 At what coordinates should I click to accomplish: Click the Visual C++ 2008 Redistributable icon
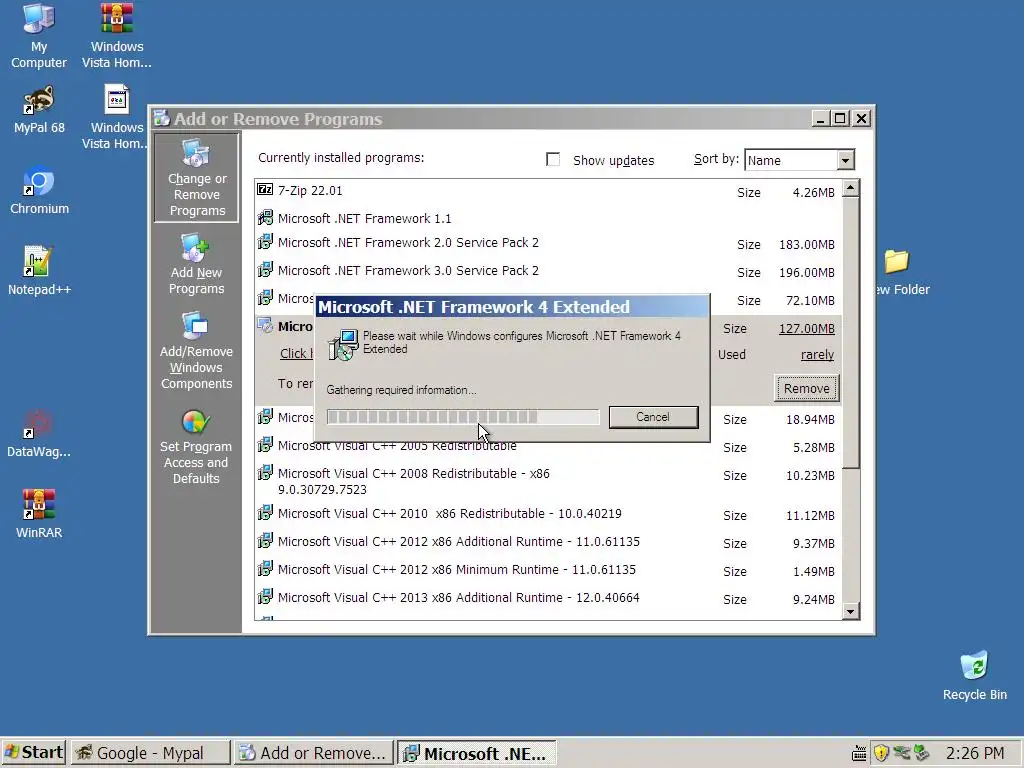pos(264,472)
